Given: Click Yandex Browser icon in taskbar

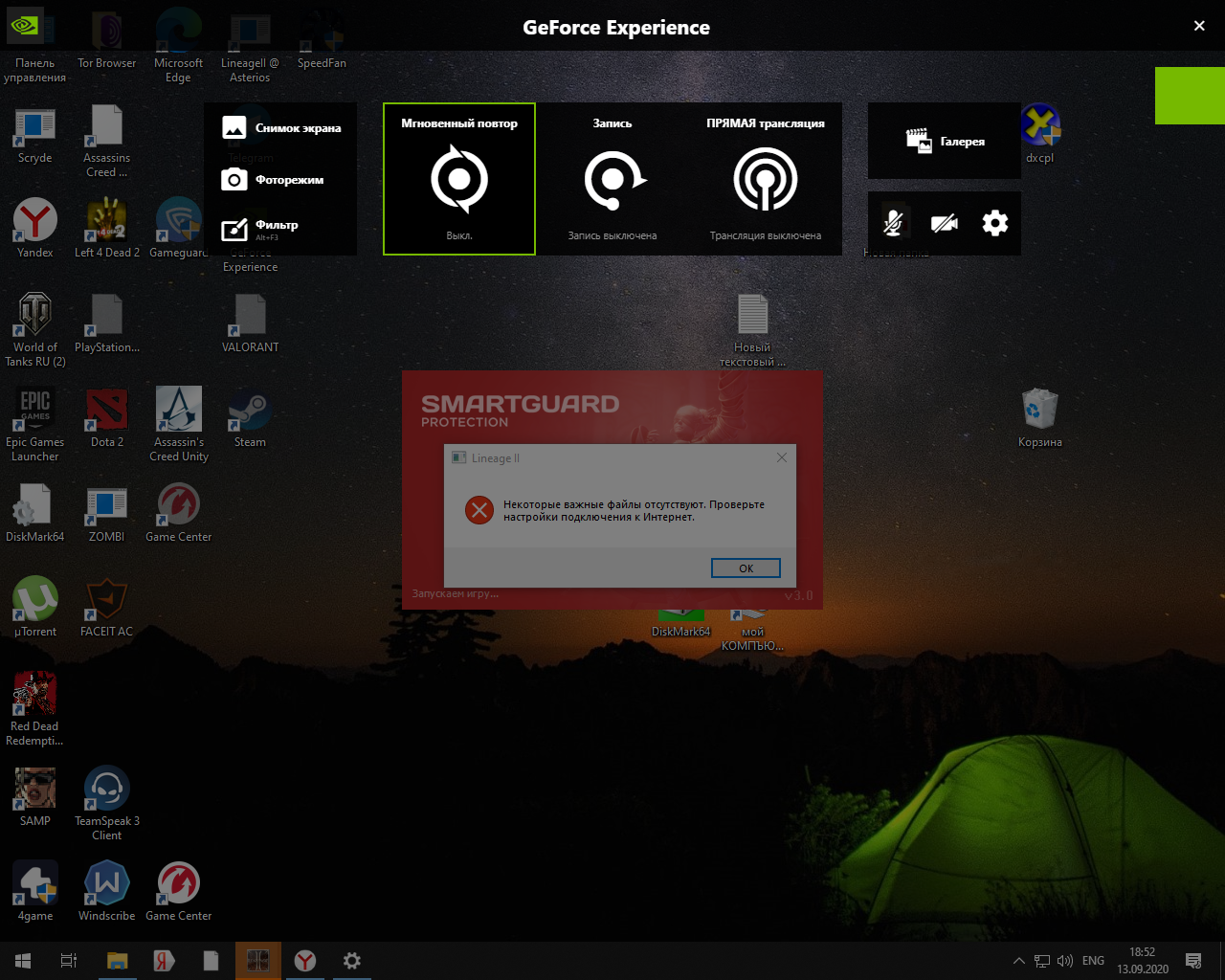Looking at the screenshot, I should pos(305,961).
